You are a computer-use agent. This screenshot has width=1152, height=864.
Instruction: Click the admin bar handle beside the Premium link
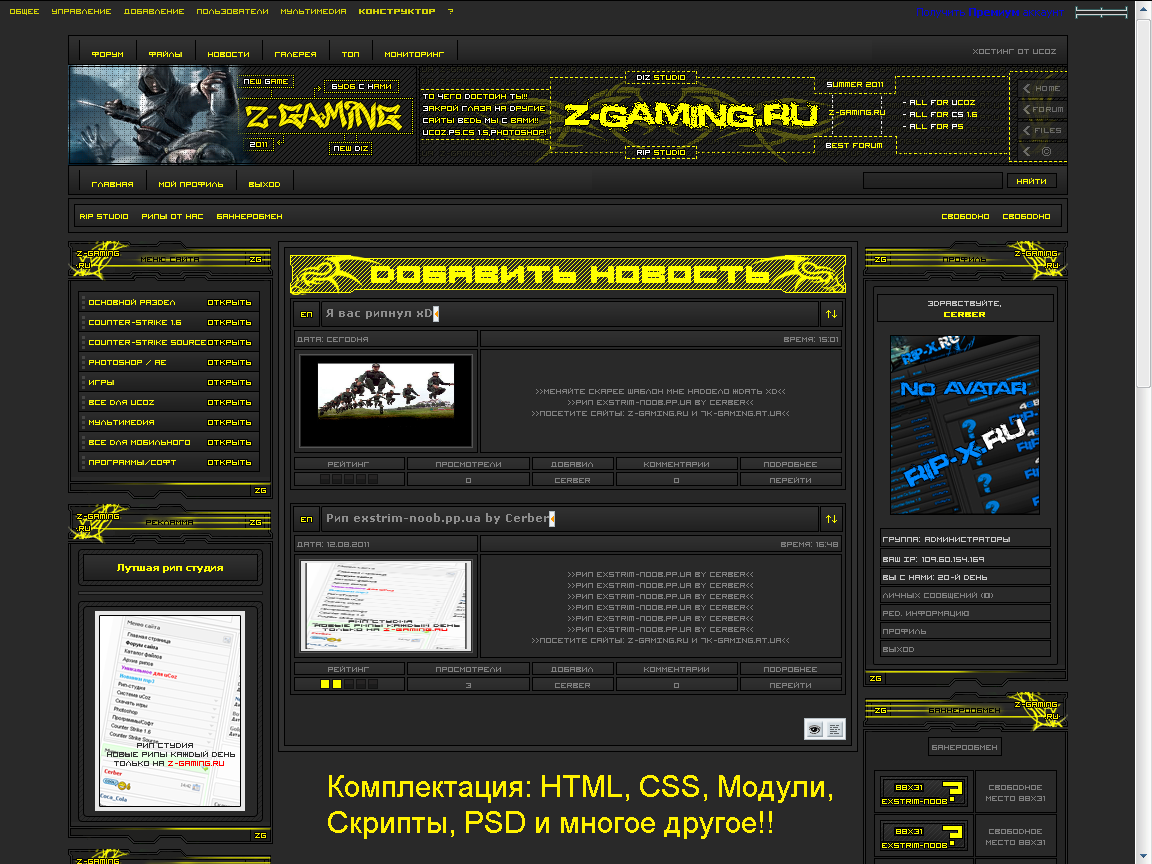coord(1101,12)
